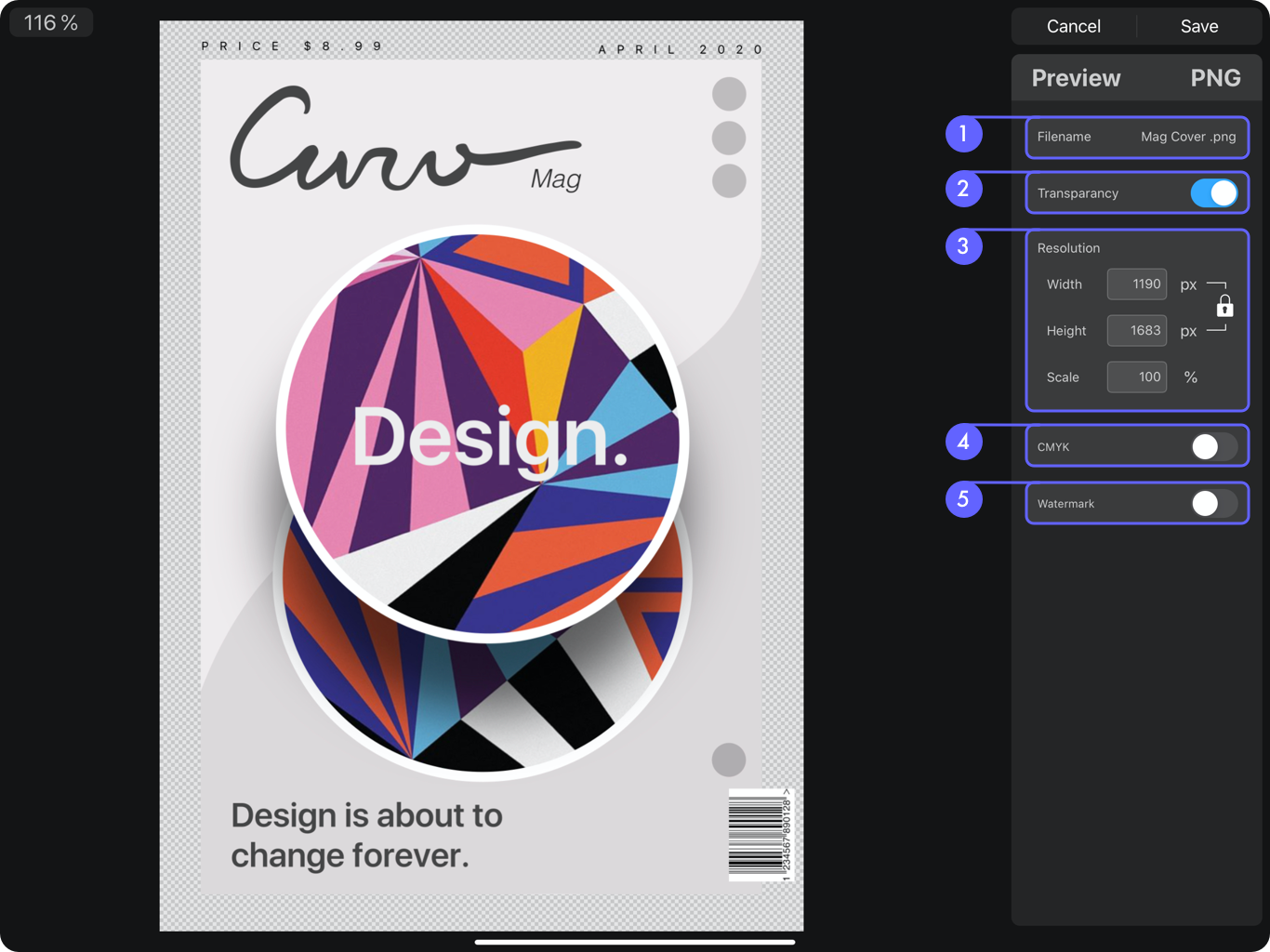Click the CMYK label

point(1053,447)
